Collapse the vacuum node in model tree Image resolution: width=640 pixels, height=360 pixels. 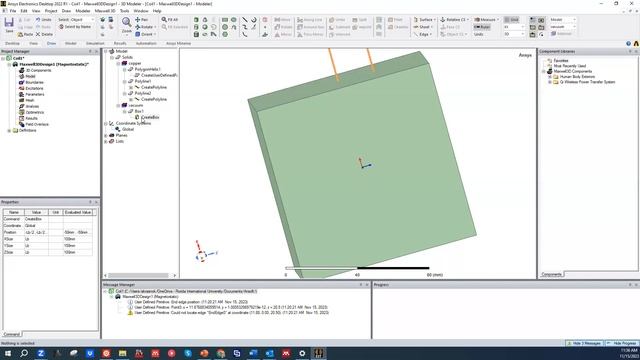coord(118,106)
